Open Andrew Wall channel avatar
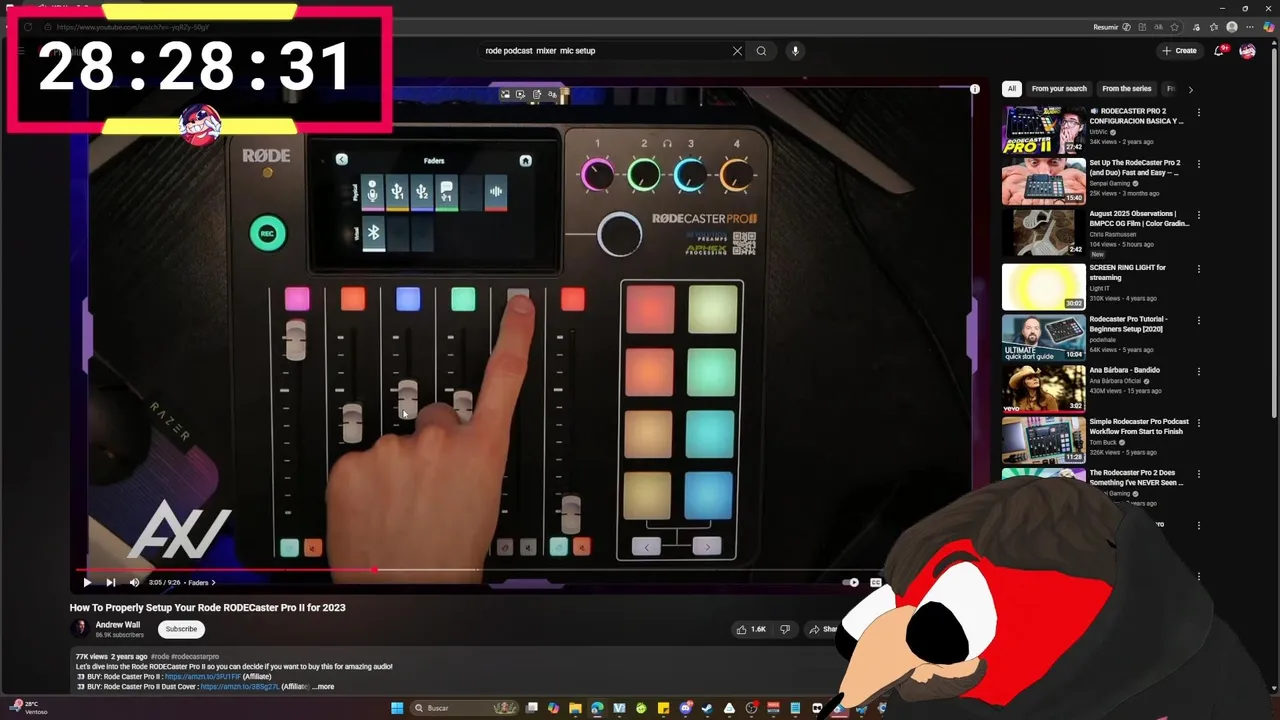Image resolution: width=1280 pixels, height=720 pixels. click(80, 629)
